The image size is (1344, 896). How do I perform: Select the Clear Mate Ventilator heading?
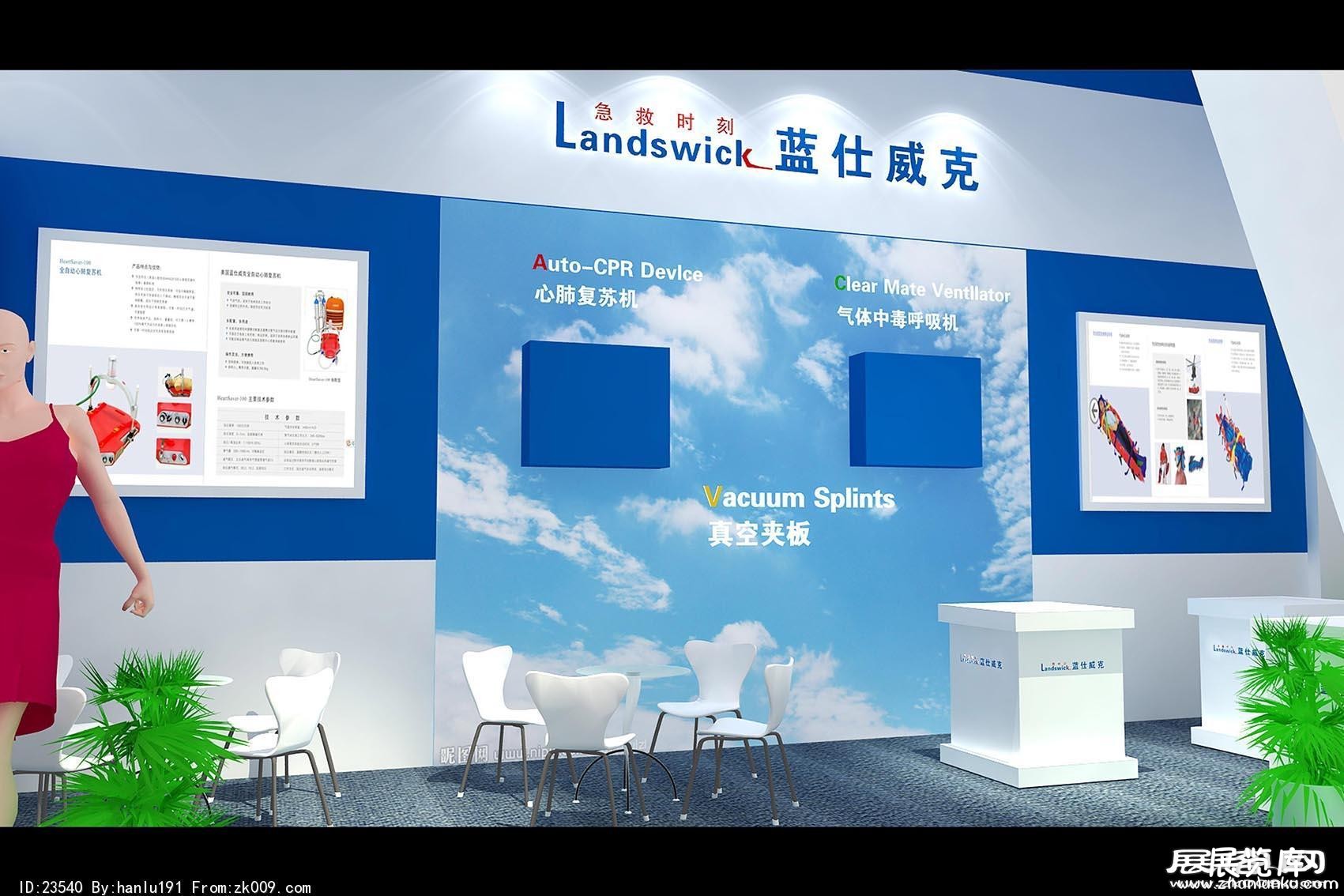point(922,288)
